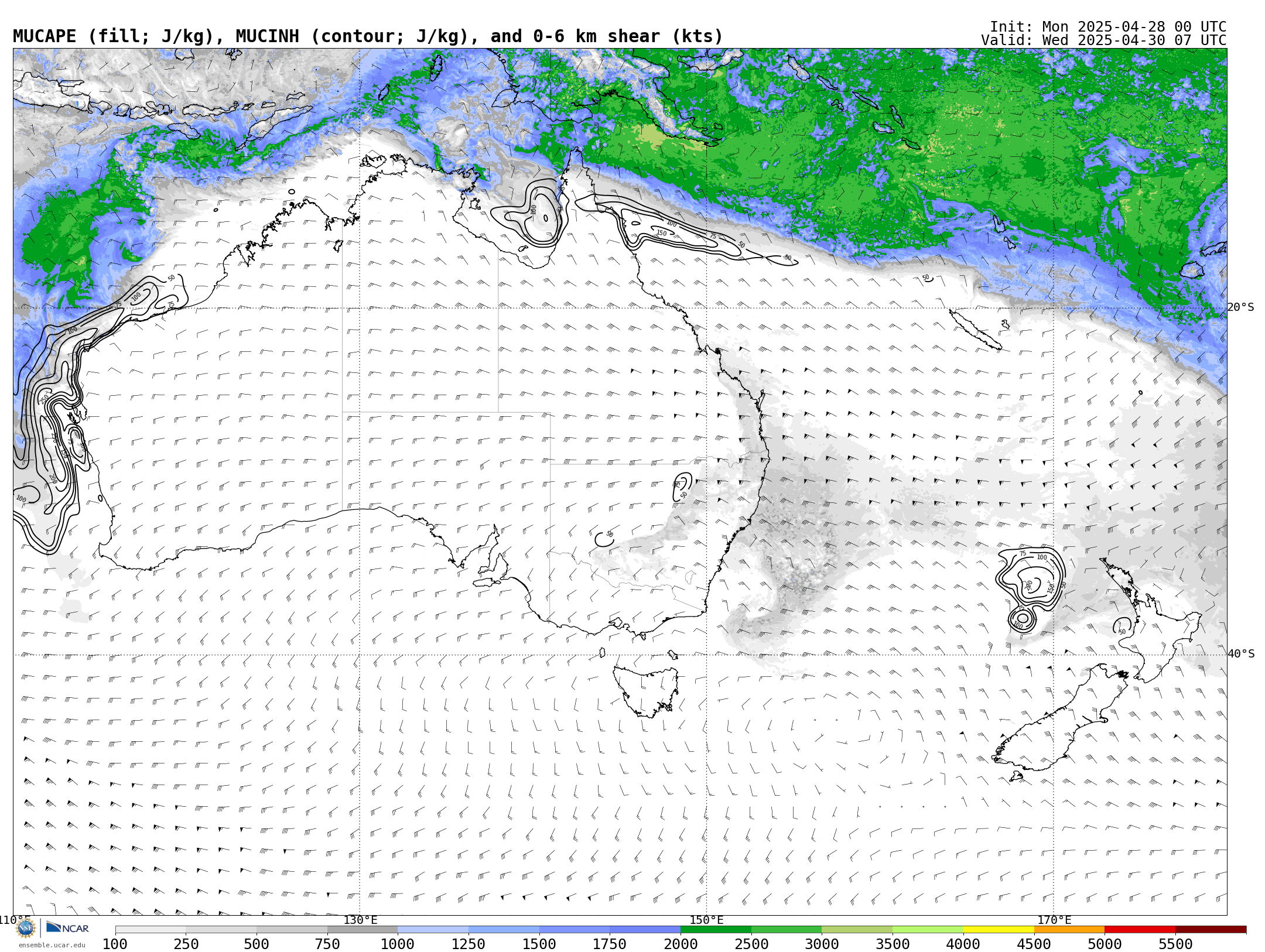
Task: Click the 2500 colorbar tick label
Action: 751,944
